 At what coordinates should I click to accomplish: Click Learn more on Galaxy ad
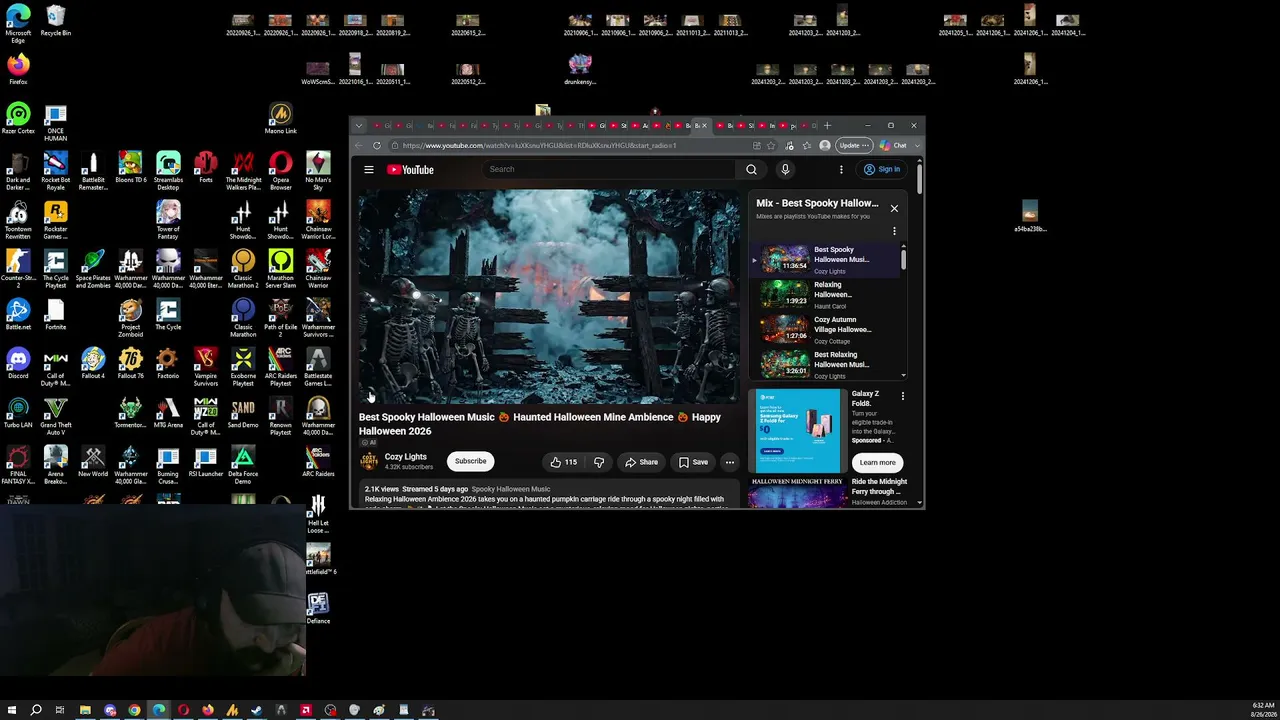pyautogui.click(x=877, y=462)
